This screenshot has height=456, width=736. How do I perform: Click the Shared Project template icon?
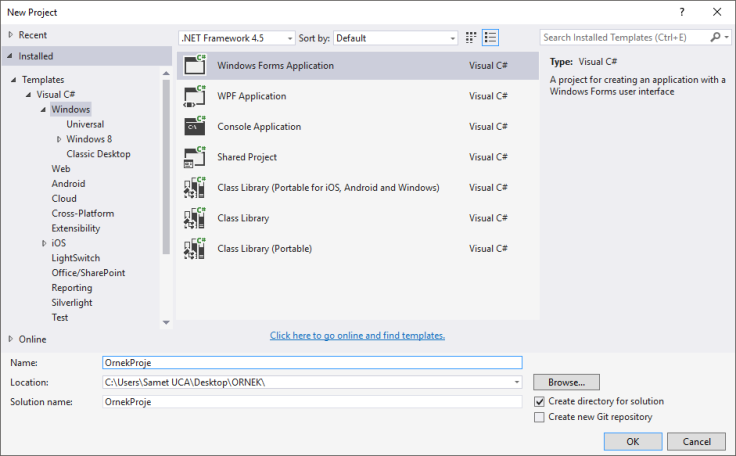[195, 157]
